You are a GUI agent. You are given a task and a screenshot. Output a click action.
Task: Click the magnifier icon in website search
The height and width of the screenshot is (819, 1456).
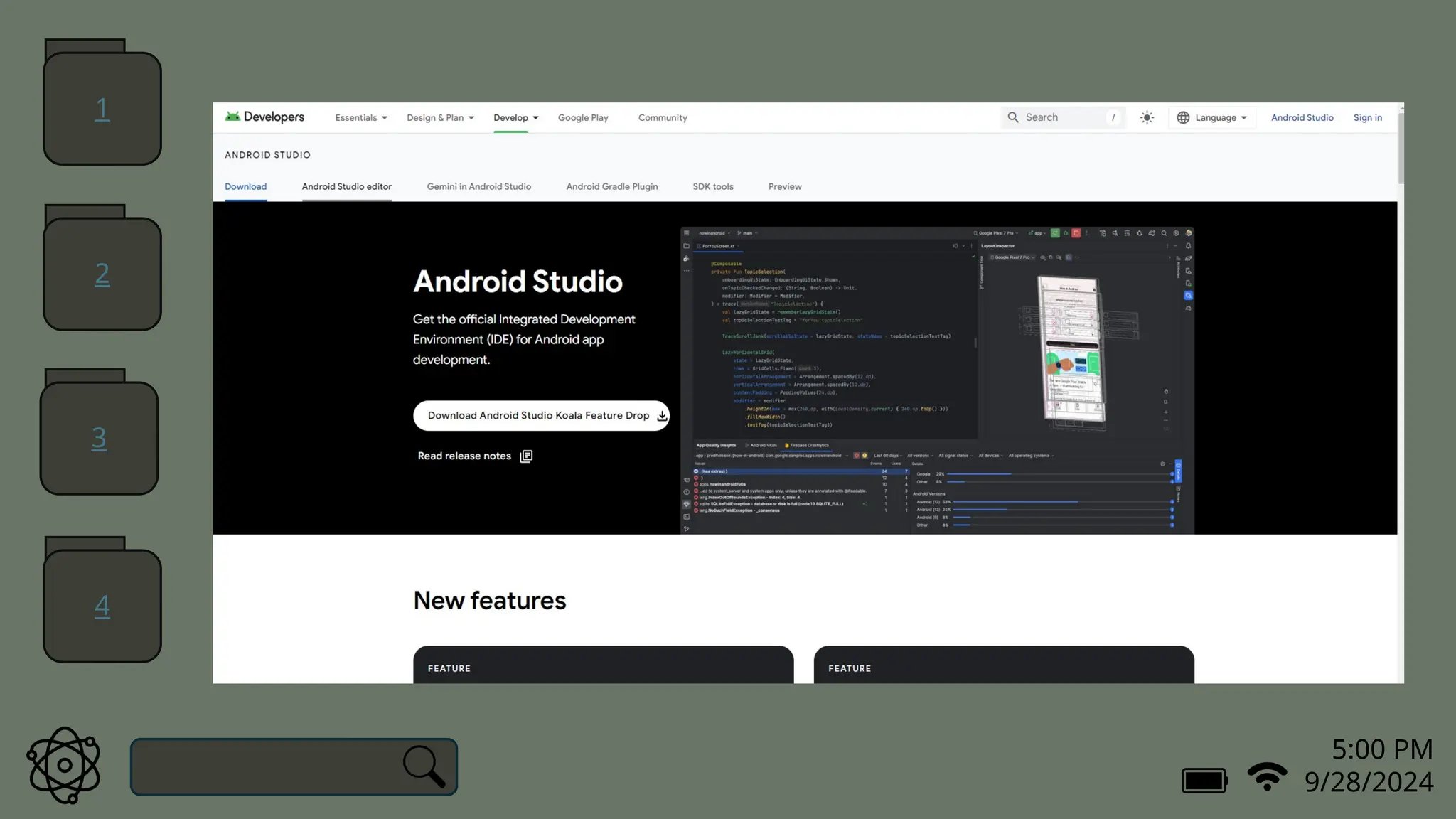pos(1013,117)
